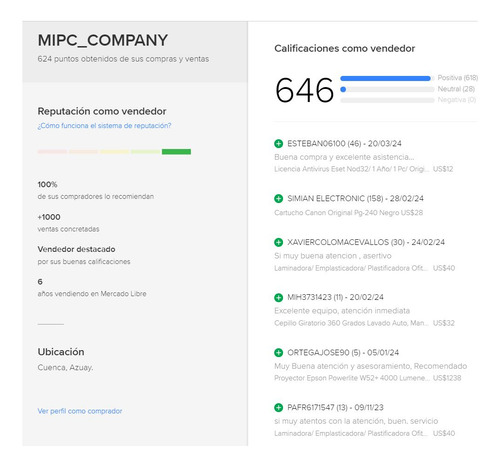Open Proyector Epson Powerlite W52+ product
This screenshot has width=500, height=467.
coord(351,378)
